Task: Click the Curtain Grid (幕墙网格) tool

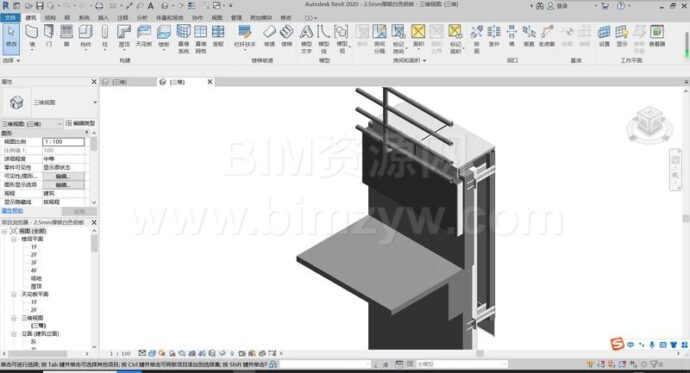Action: [201, 39]
